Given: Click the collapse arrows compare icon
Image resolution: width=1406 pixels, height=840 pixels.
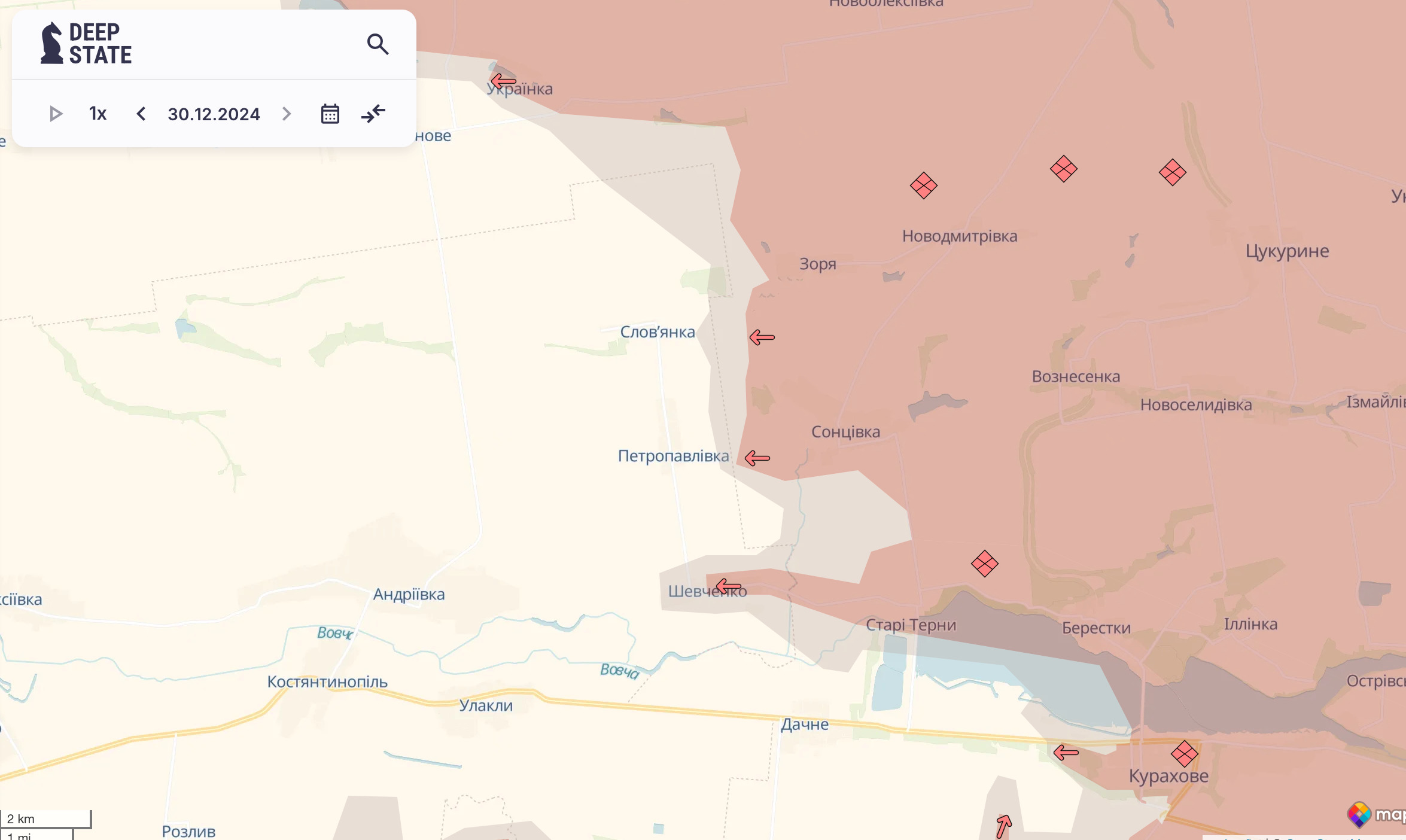Looking at the screenshot, I should [373, 114].
